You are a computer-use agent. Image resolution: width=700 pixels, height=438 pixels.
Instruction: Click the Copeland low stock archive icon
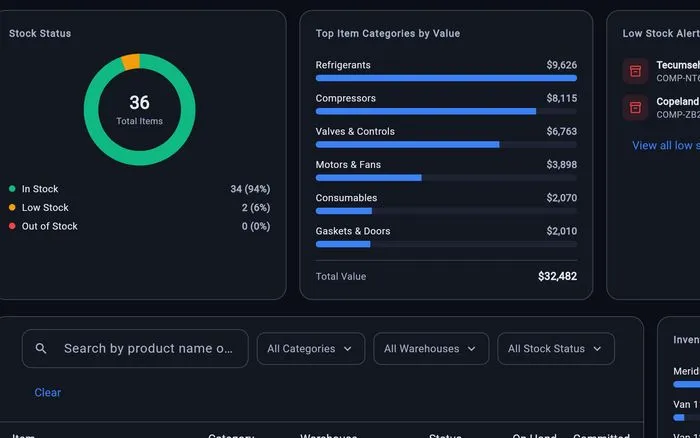pos(635,108)
